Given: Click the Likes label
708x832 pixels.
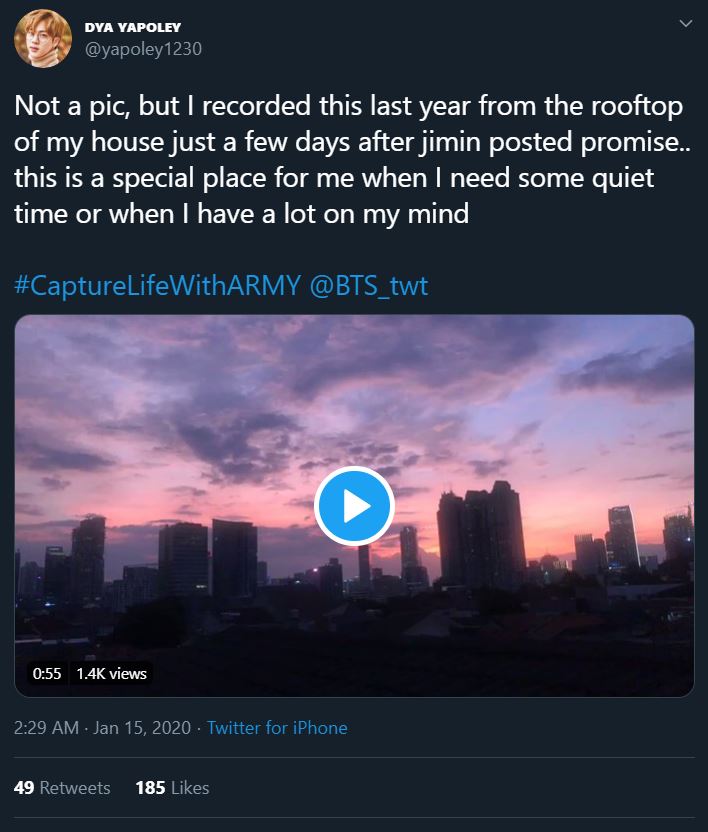Looking at the screenshot, I should 189,787.
